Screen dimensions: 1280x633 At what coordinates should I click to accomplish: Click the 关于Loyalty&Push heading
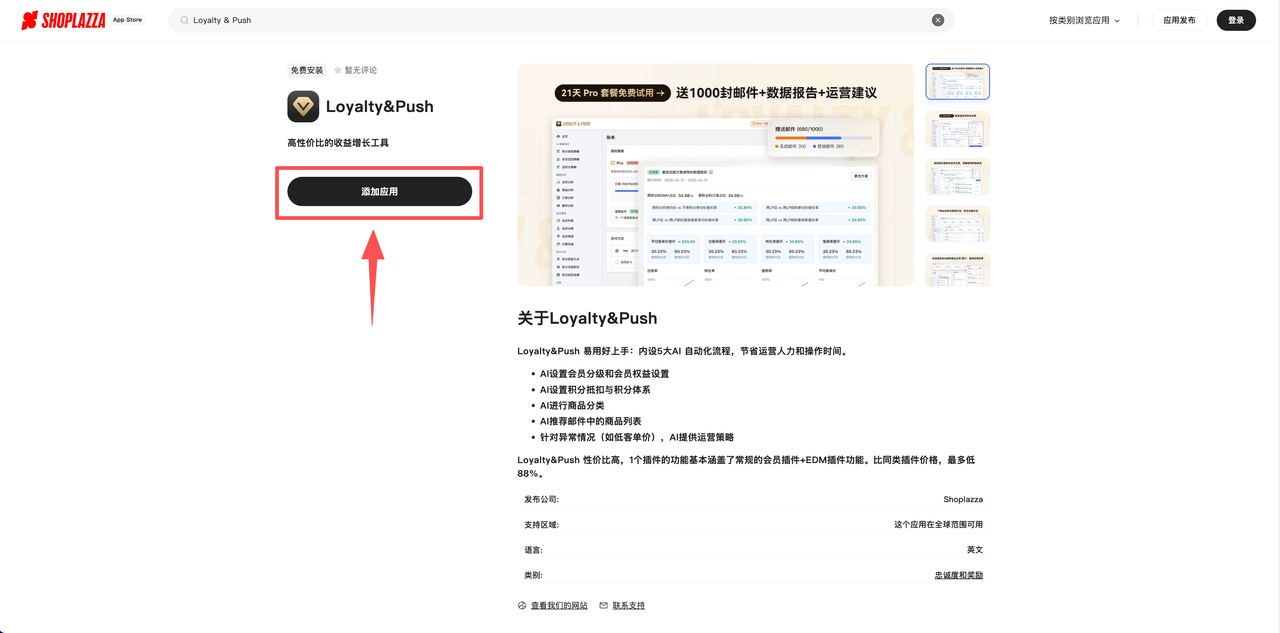pyautogui.click(x=587, y=318)
